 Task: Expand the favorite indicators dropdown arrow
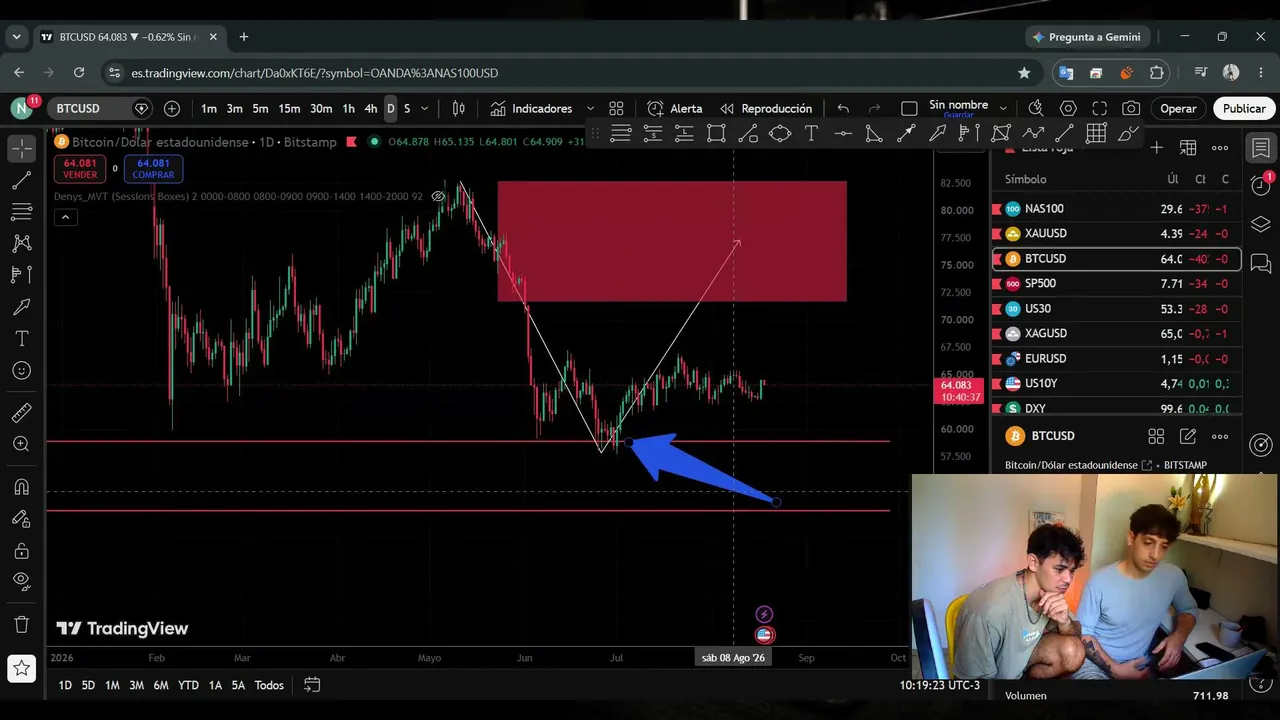590,108
